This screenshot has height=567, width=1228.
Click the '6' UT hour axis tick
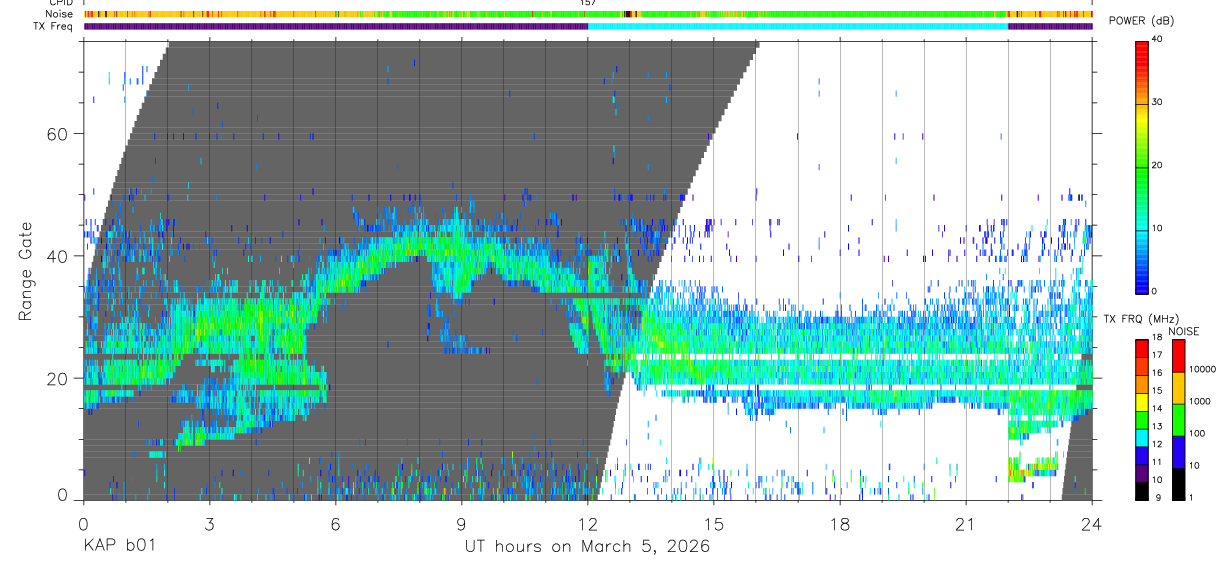335,523
